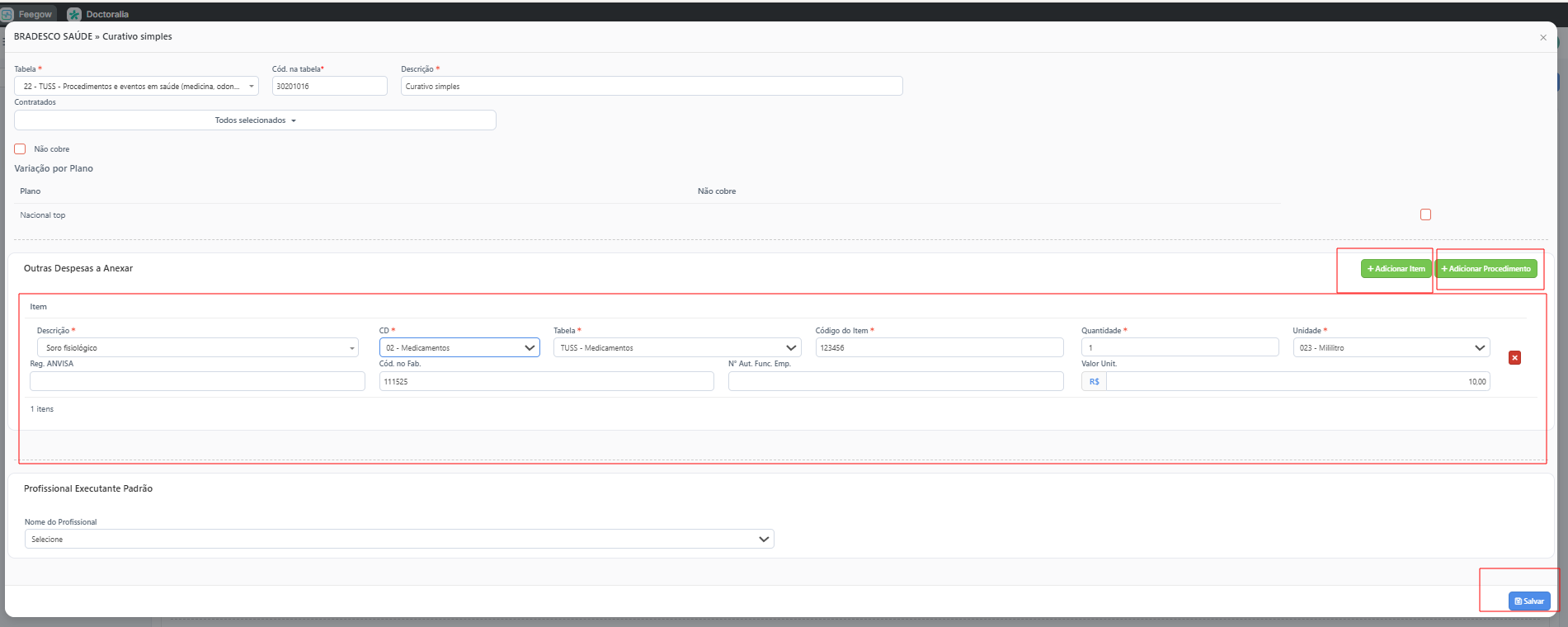
Task: Click the Valor Unit. field 10,00
Action: 1298,381
